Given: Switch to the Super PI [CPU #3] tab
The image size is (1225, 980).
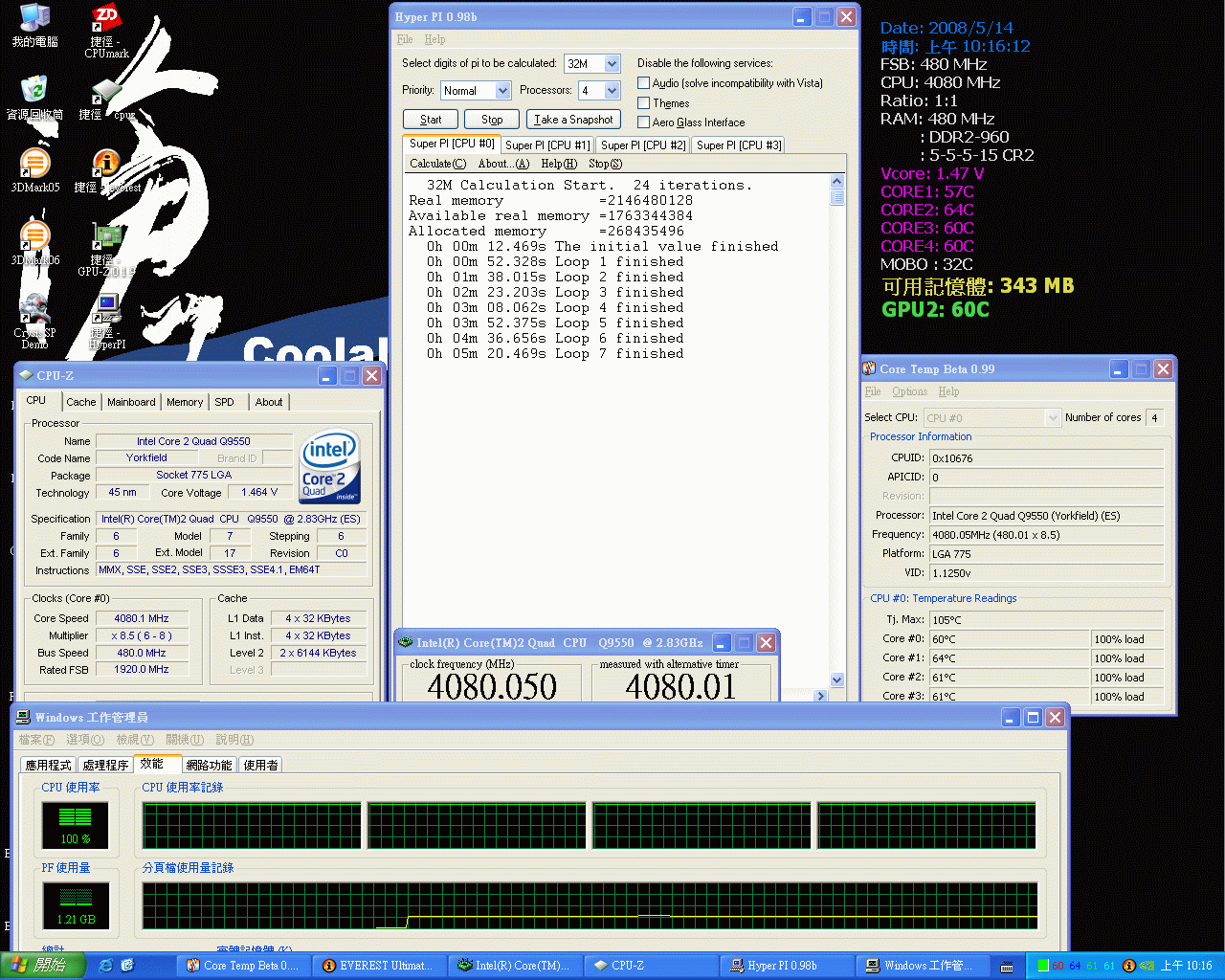Looking at the screenshot, I should [739, 145].
